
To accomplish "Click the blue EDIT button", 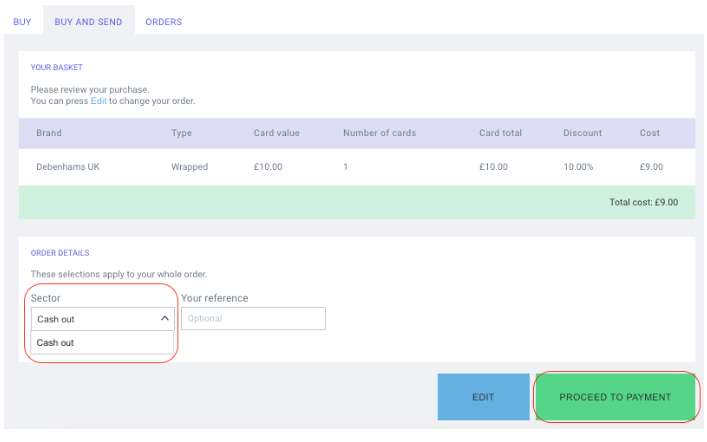I will click(x=483, y=397).
